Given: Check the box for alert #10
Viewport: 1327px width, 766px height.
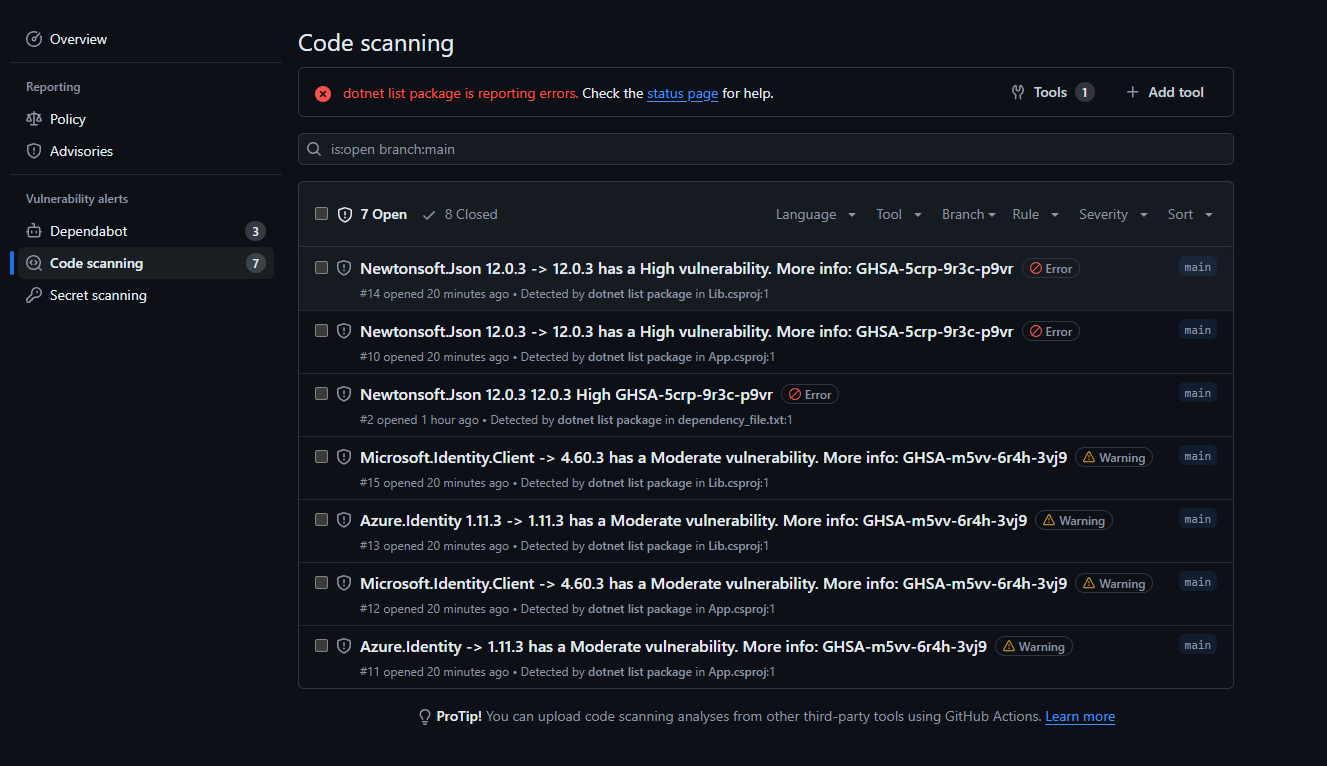Looking at the screenshot, I should (x=321, y=330).
